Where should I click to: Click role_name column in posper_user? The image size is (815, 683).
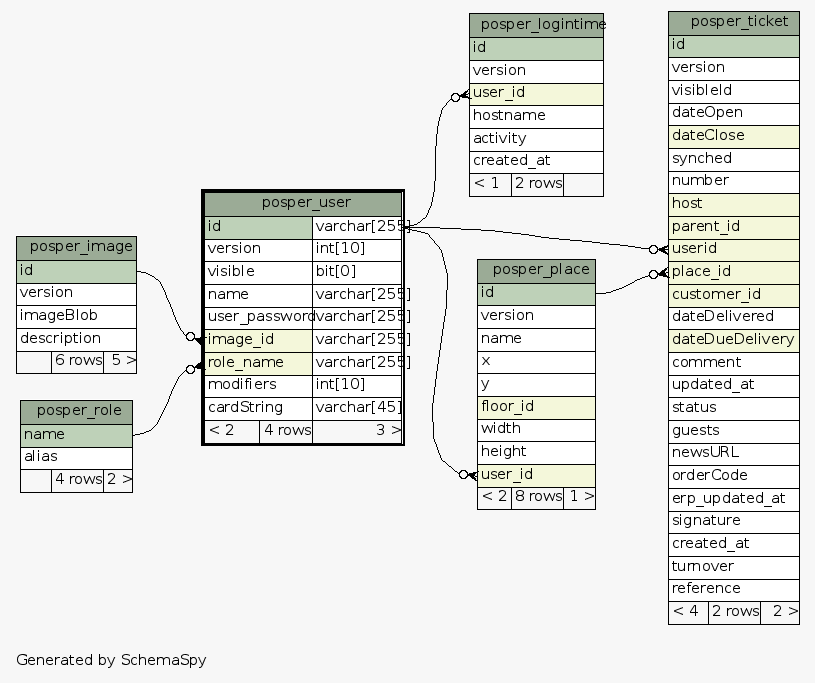pyautogui.click(x=258, y=362)
